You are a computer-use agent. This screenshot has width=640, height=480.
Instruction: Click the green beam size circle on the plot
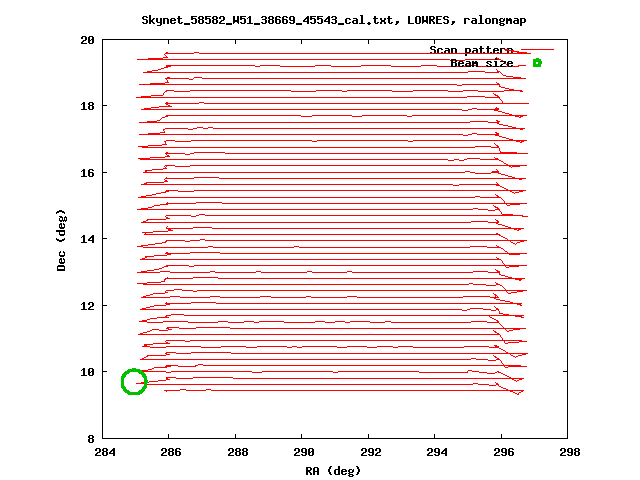(134, 382)
